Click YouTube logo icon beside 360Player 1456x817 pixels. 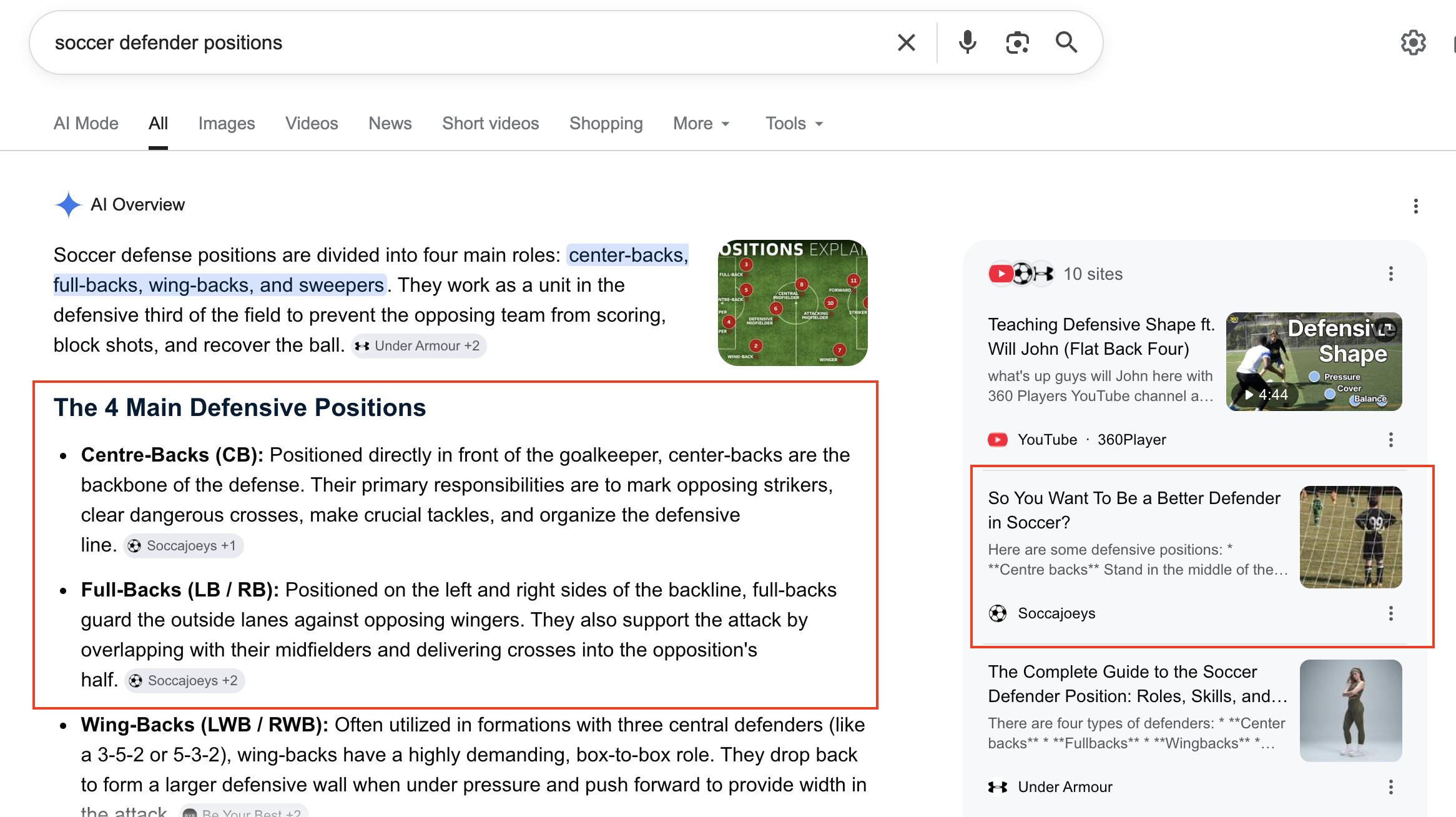(998, 440)
